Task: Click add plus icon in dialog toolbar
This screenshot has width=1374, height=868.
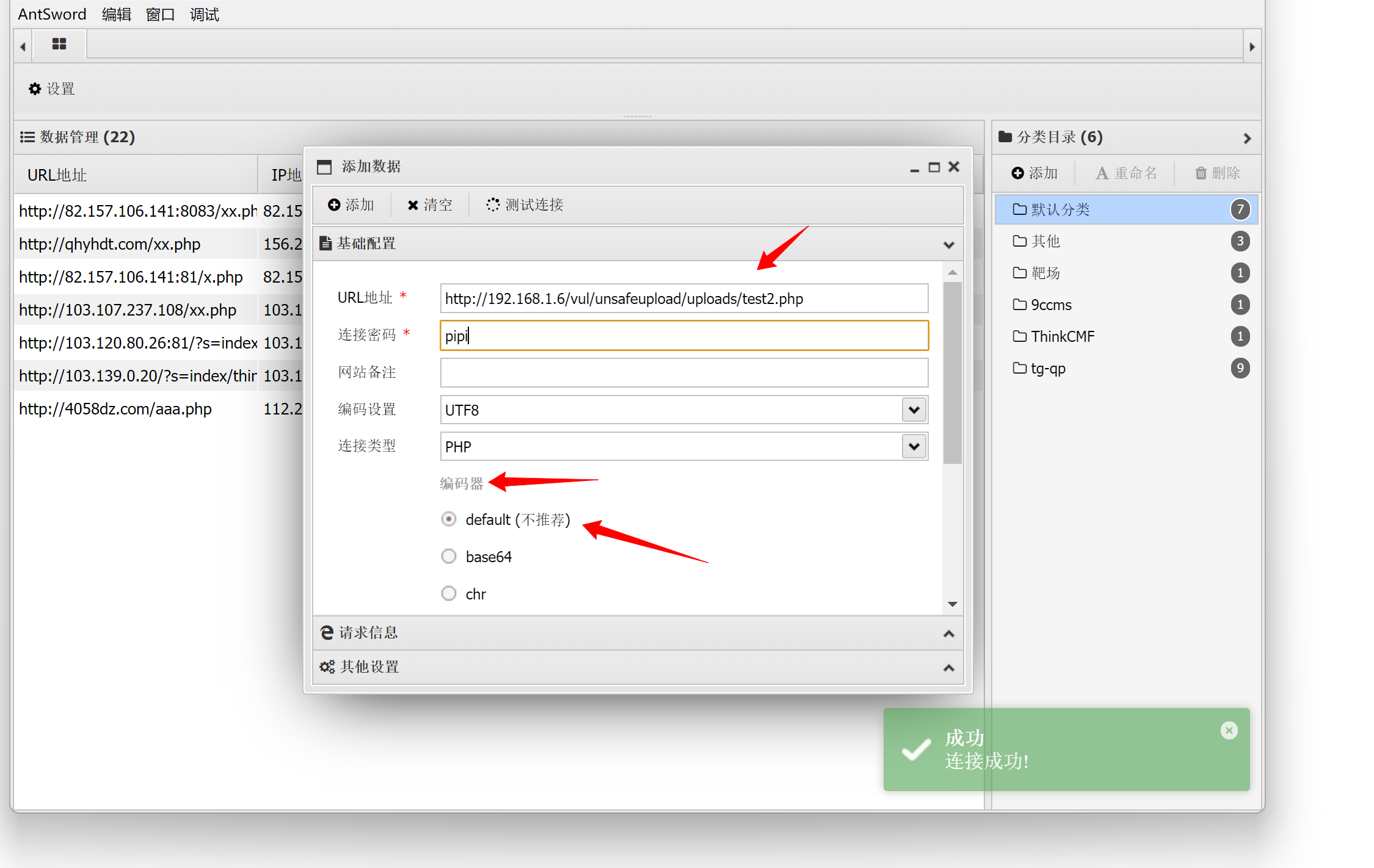Action: click(333, 205)
